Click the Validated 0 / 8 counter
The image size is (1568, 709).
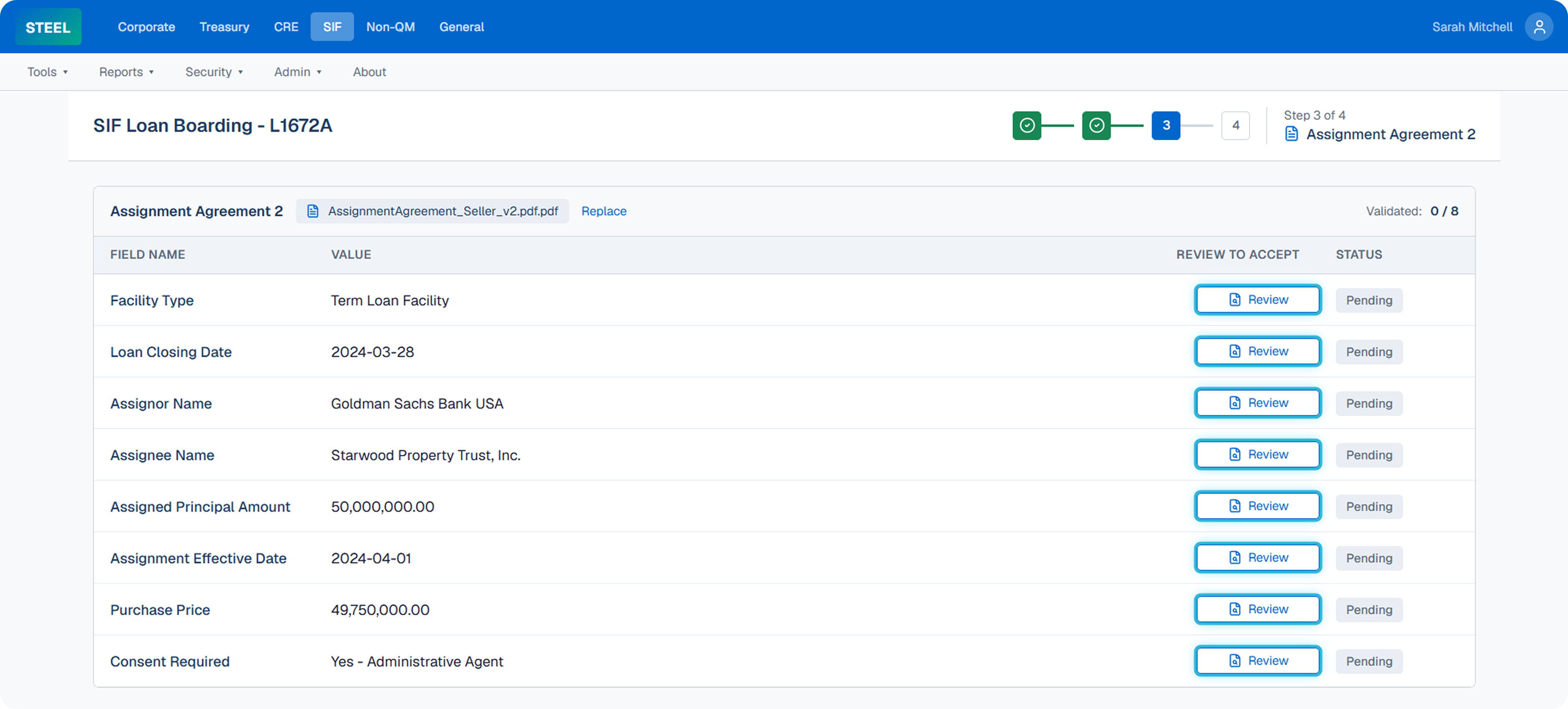point(1412,211)
